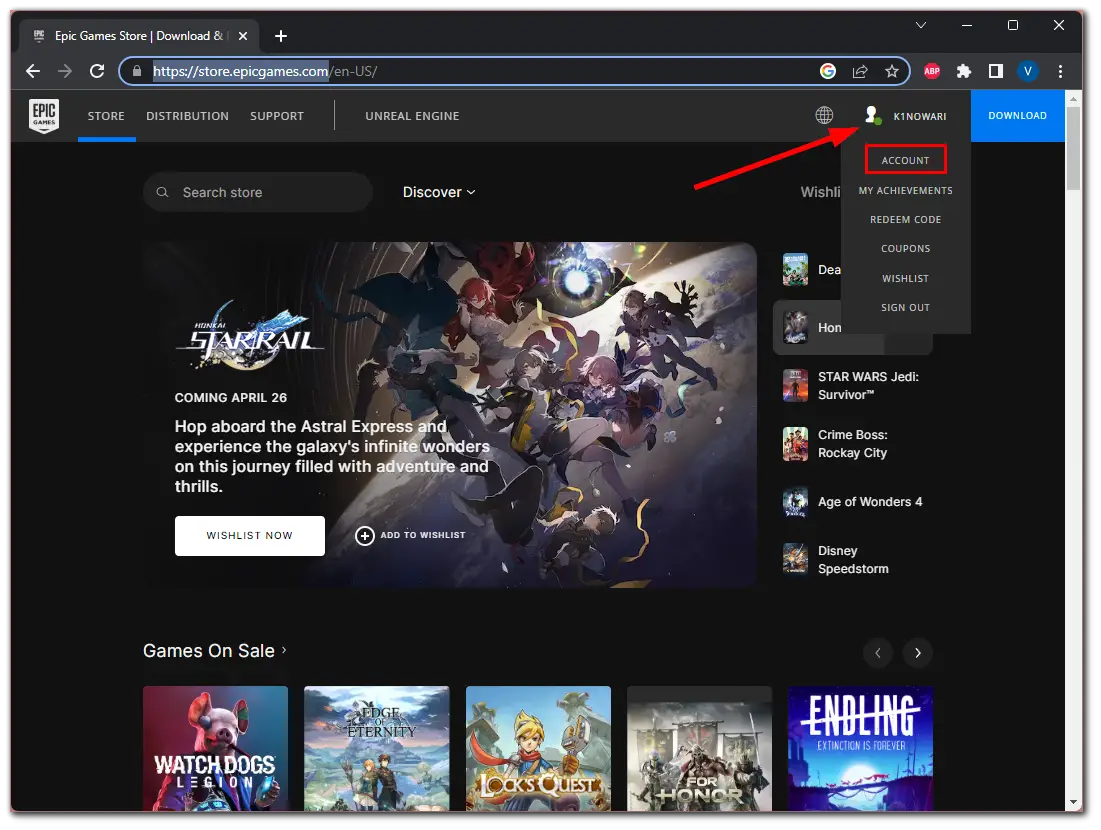
Task: Click the Epic Games logo icon
Action: pos(43,116)
